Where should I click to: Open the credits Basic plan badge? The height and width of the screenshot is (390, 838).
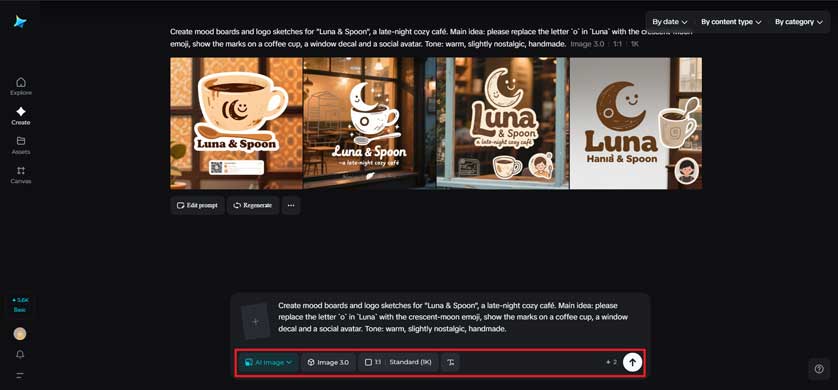20,305
